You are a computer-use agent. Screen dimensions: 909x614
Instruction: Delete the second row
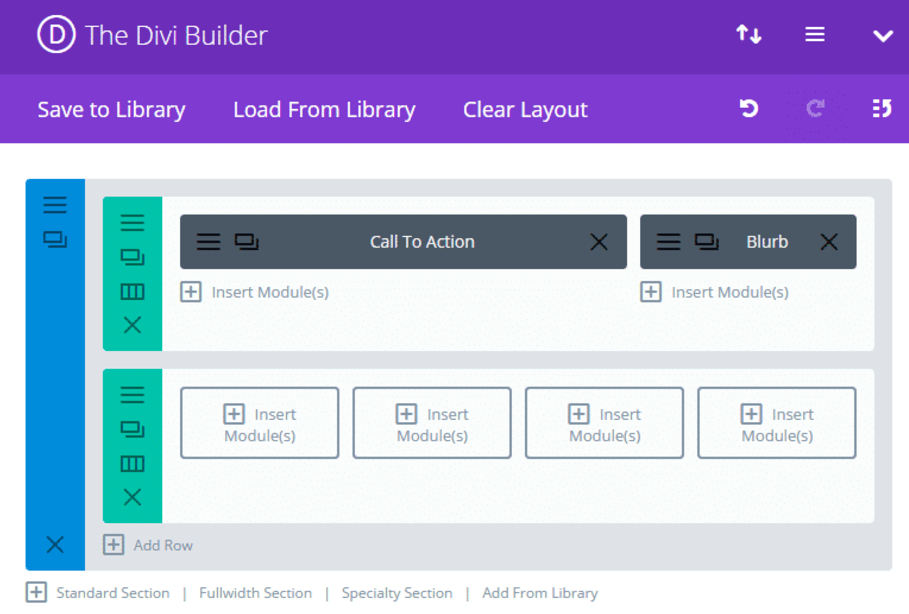coord(132,497)
